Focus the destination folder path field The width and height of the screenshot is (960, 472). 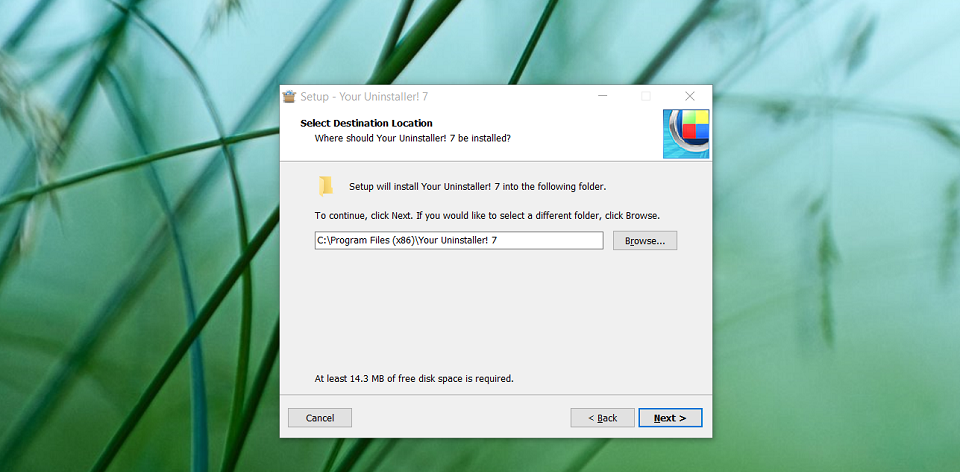coord(459,241)
